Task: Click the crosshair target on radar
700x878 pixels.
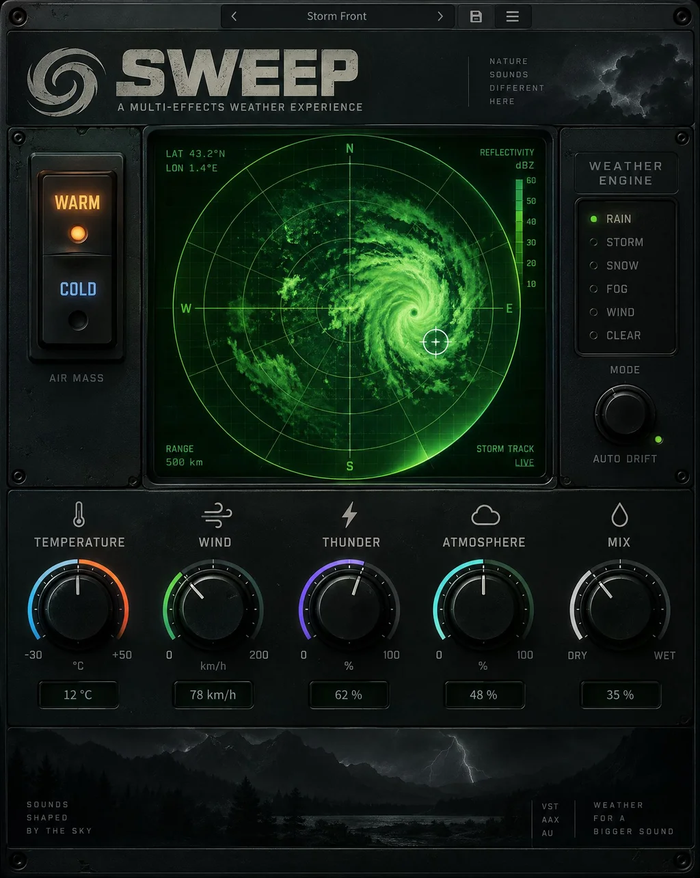Action: click(x=436, y=342)
